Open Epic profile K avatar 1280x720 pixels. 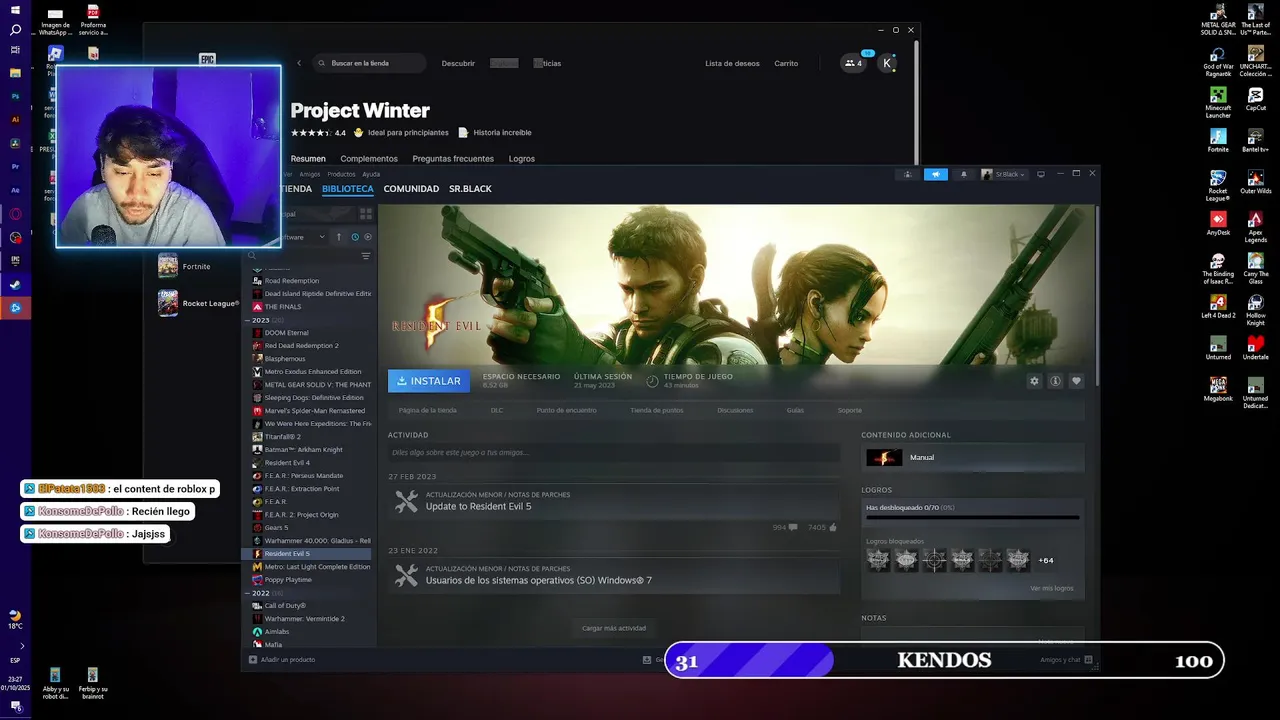pyautogui.click(x=887, y=63)
